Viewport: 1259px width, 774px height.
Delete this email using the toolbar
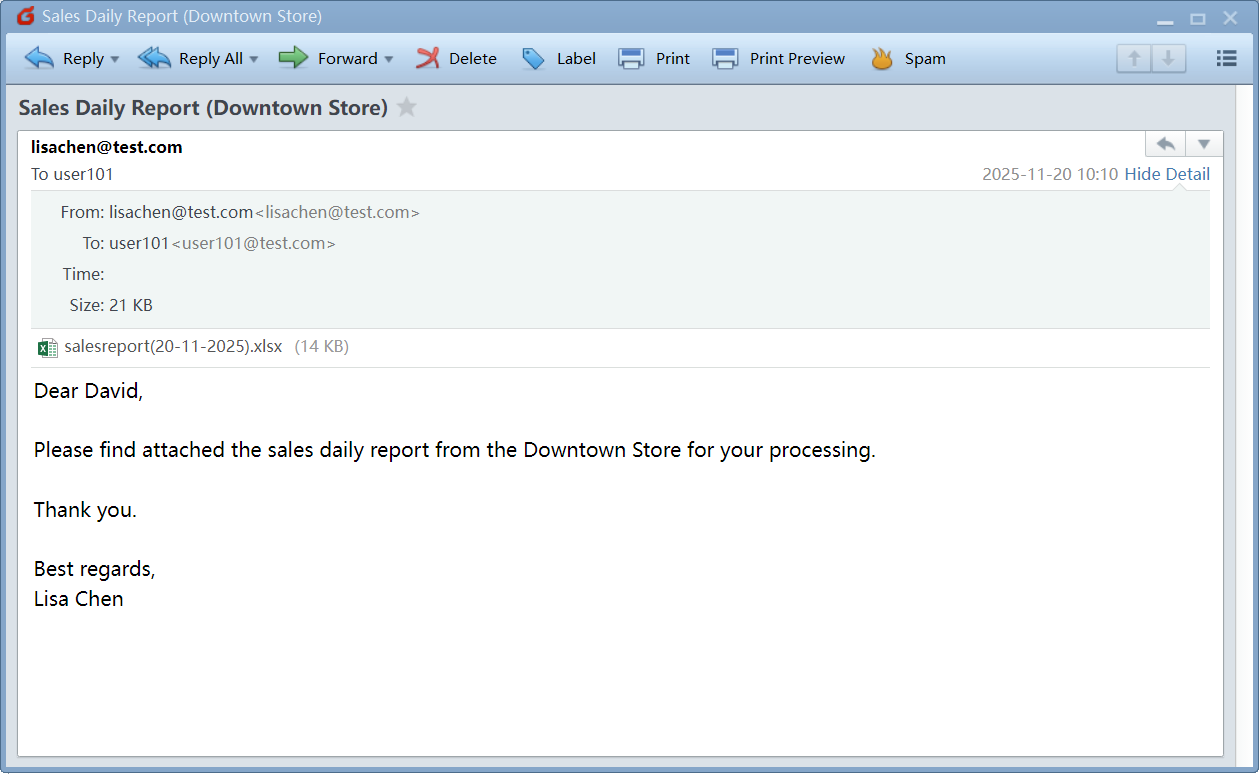coord(457,58)
